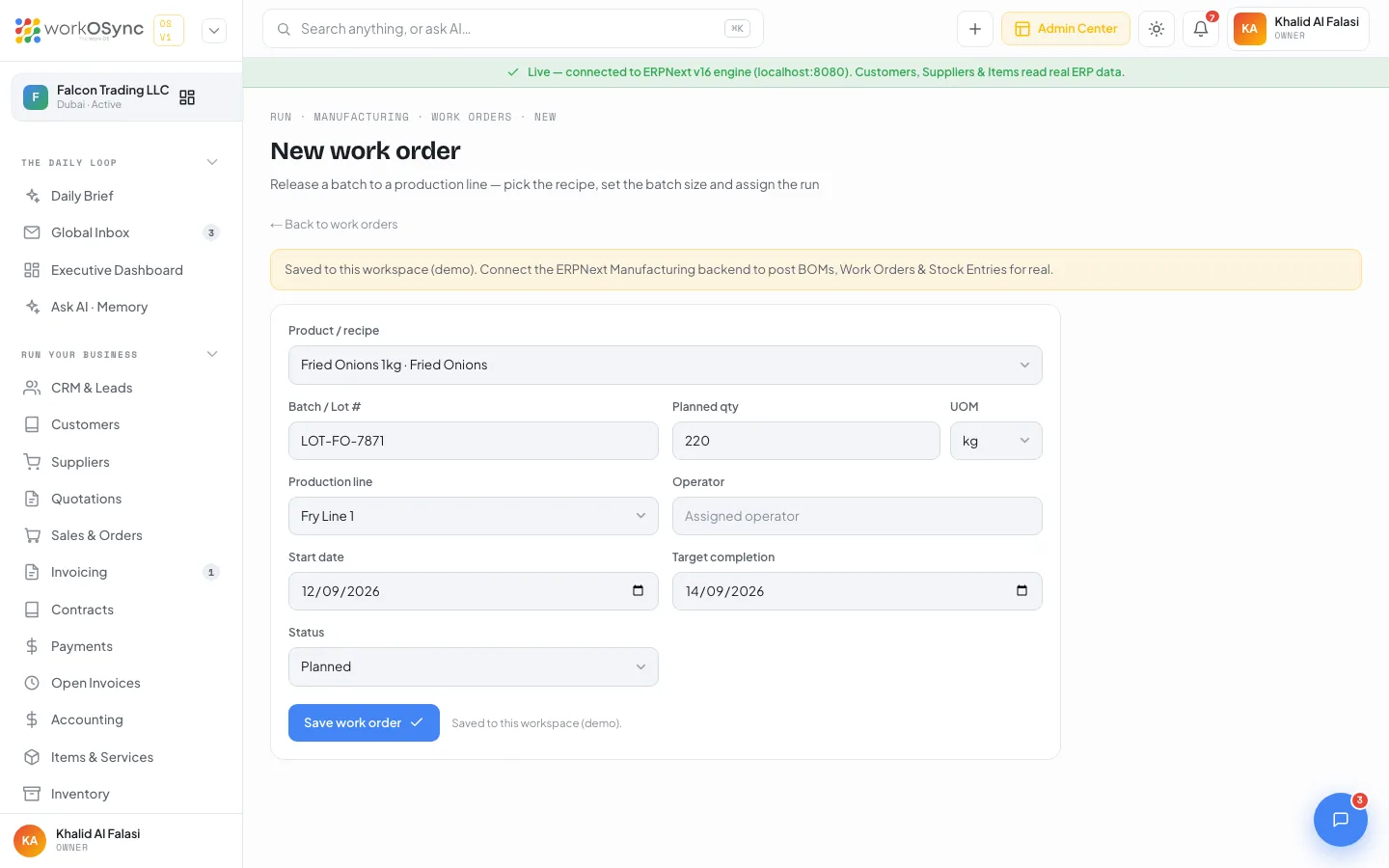
Task: Open the Admin Center button
Action: [1066, 29]
